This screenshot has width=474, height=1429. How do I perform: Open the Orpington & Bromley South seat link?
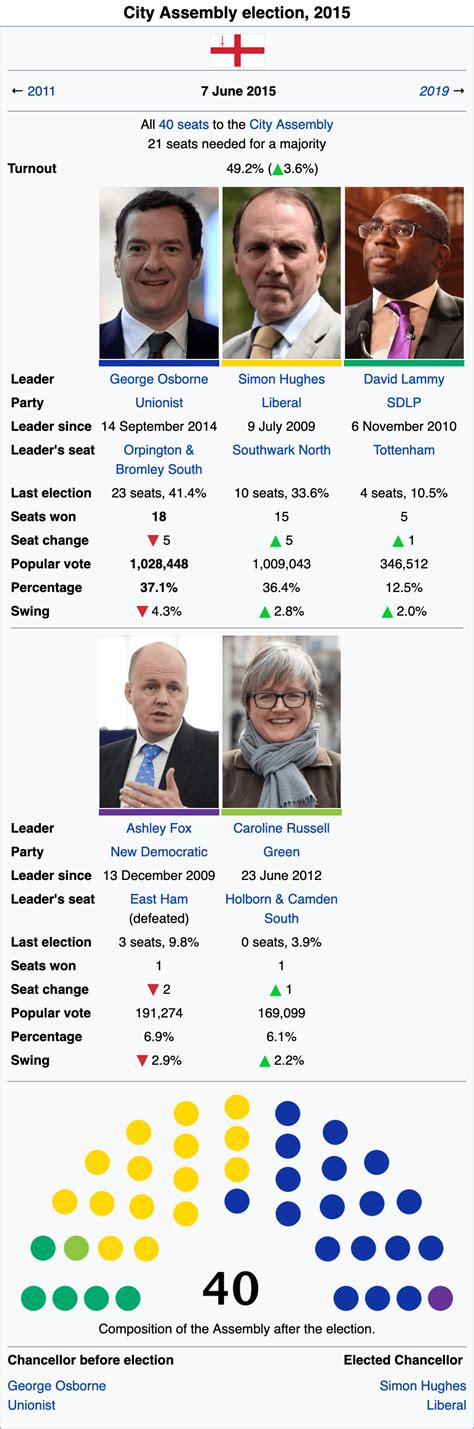(x=159, y=460)
